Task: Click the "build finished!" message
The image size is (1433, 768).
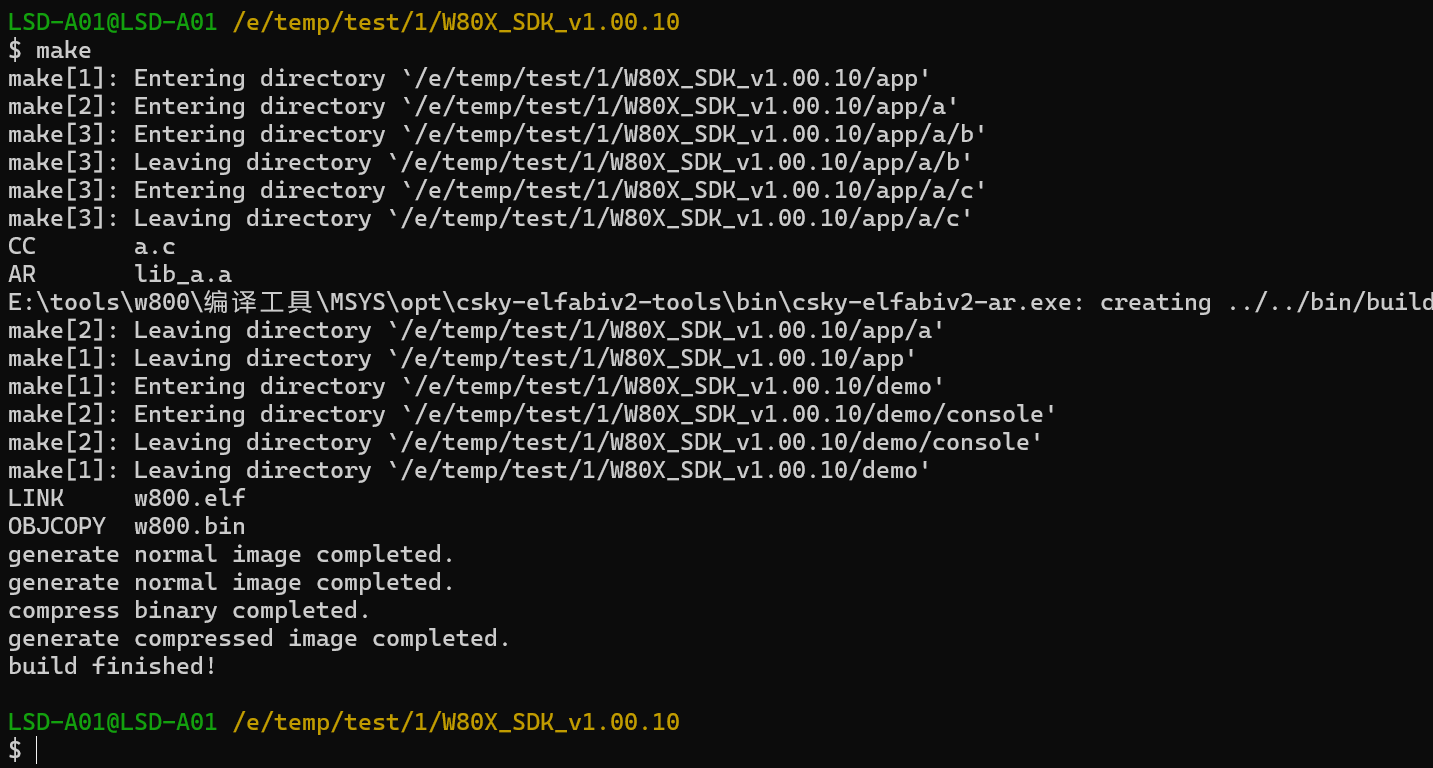Action: pyautogui.click(x=112, y=666)
